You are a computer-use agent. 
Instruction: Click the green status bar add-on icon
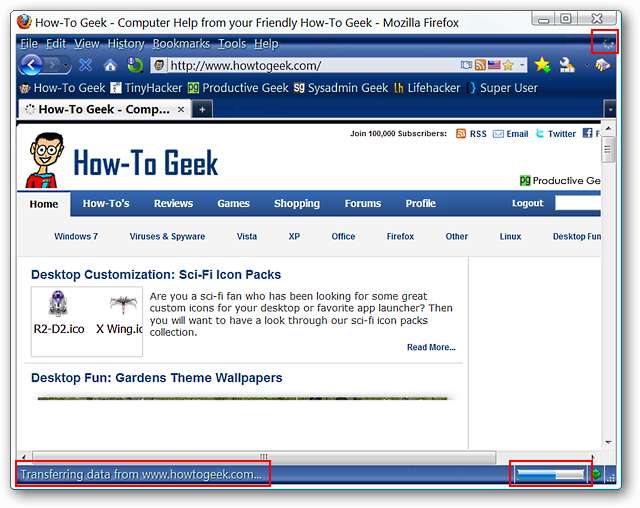(597, 474)
